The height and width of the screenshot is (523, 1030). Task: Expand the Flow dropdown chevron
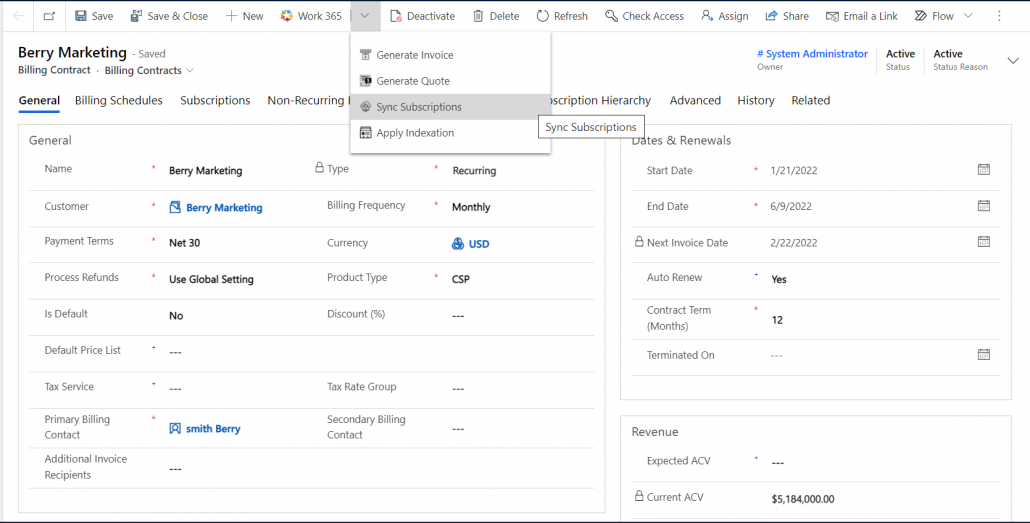[x=968, y=16]
